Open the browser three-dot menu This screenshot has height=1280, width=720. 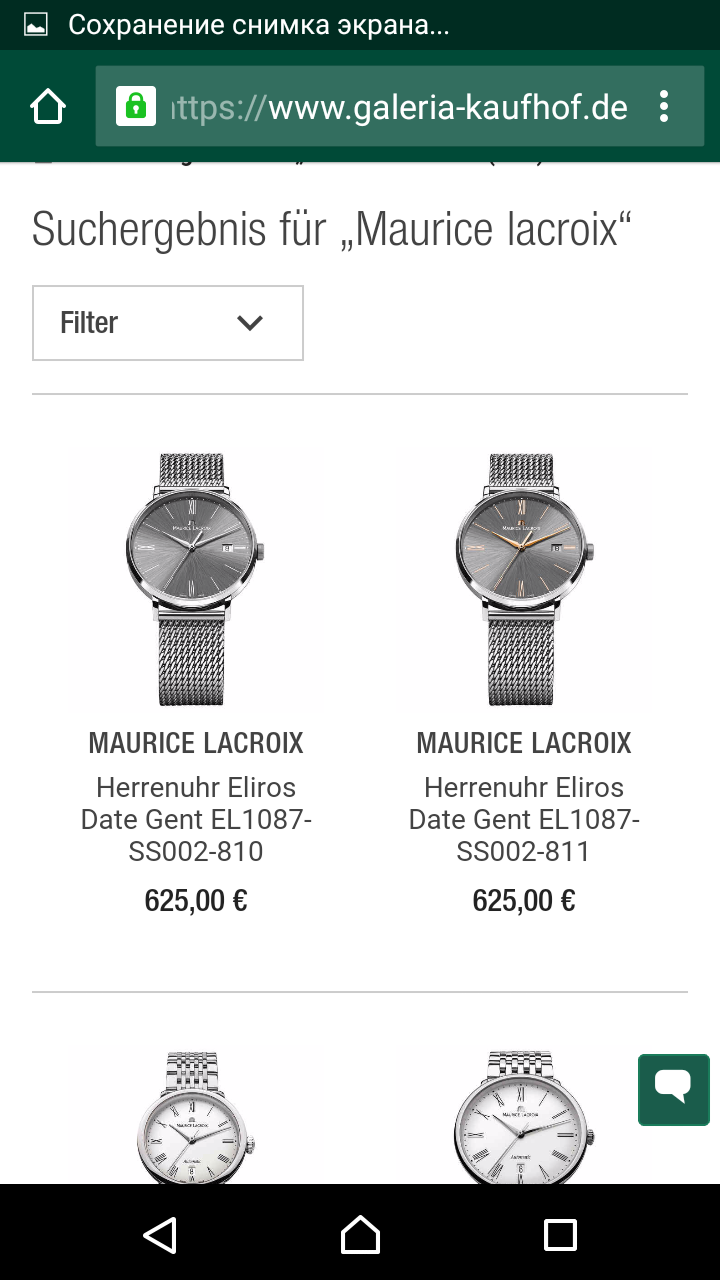(664, 107)
